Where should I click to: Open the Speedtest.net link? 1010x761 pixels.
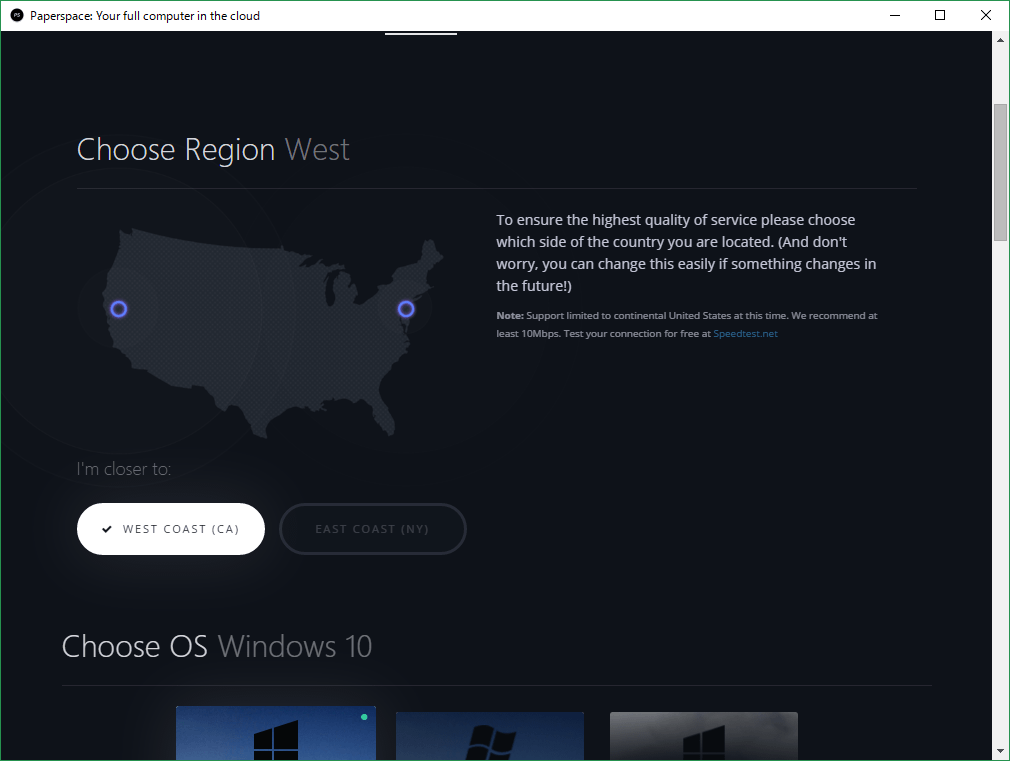745,334
